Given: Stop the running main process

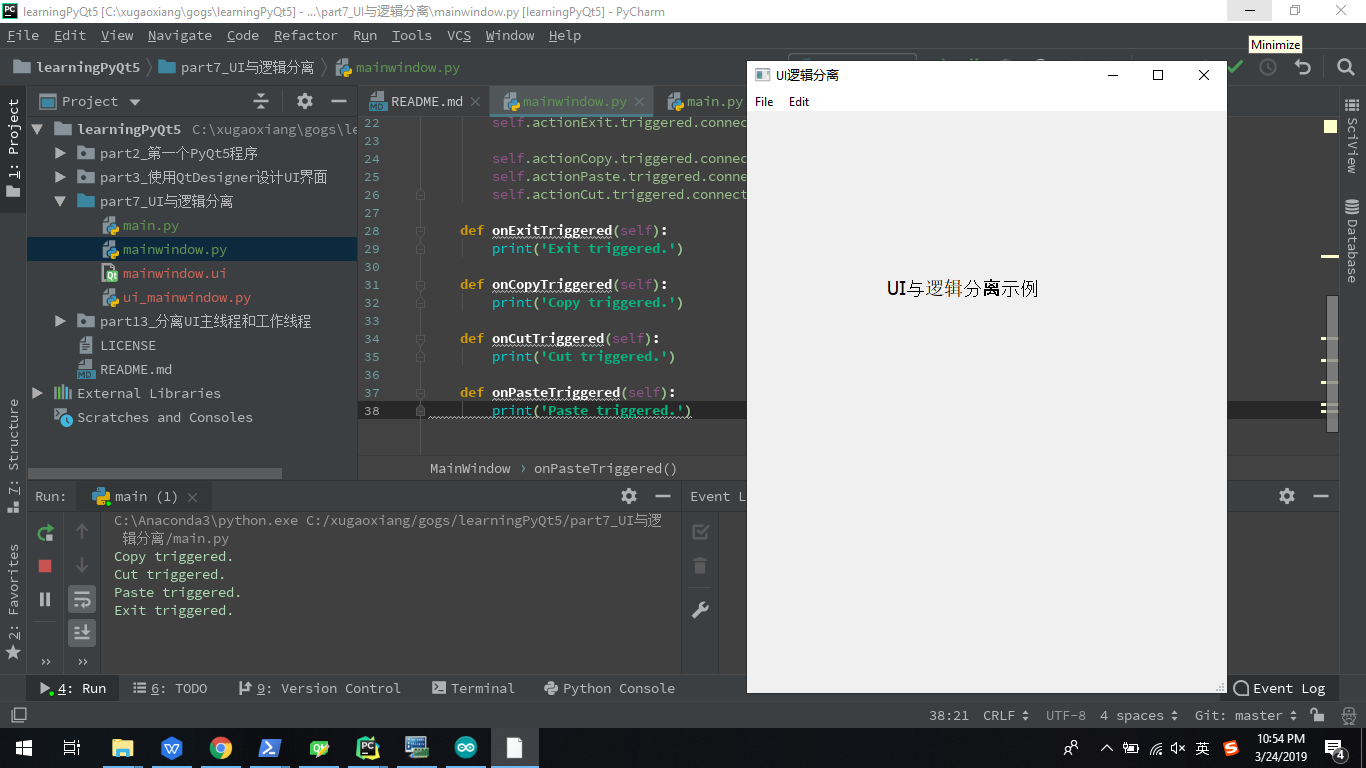Looking at the screenshot, I should (x=45, y=566).
